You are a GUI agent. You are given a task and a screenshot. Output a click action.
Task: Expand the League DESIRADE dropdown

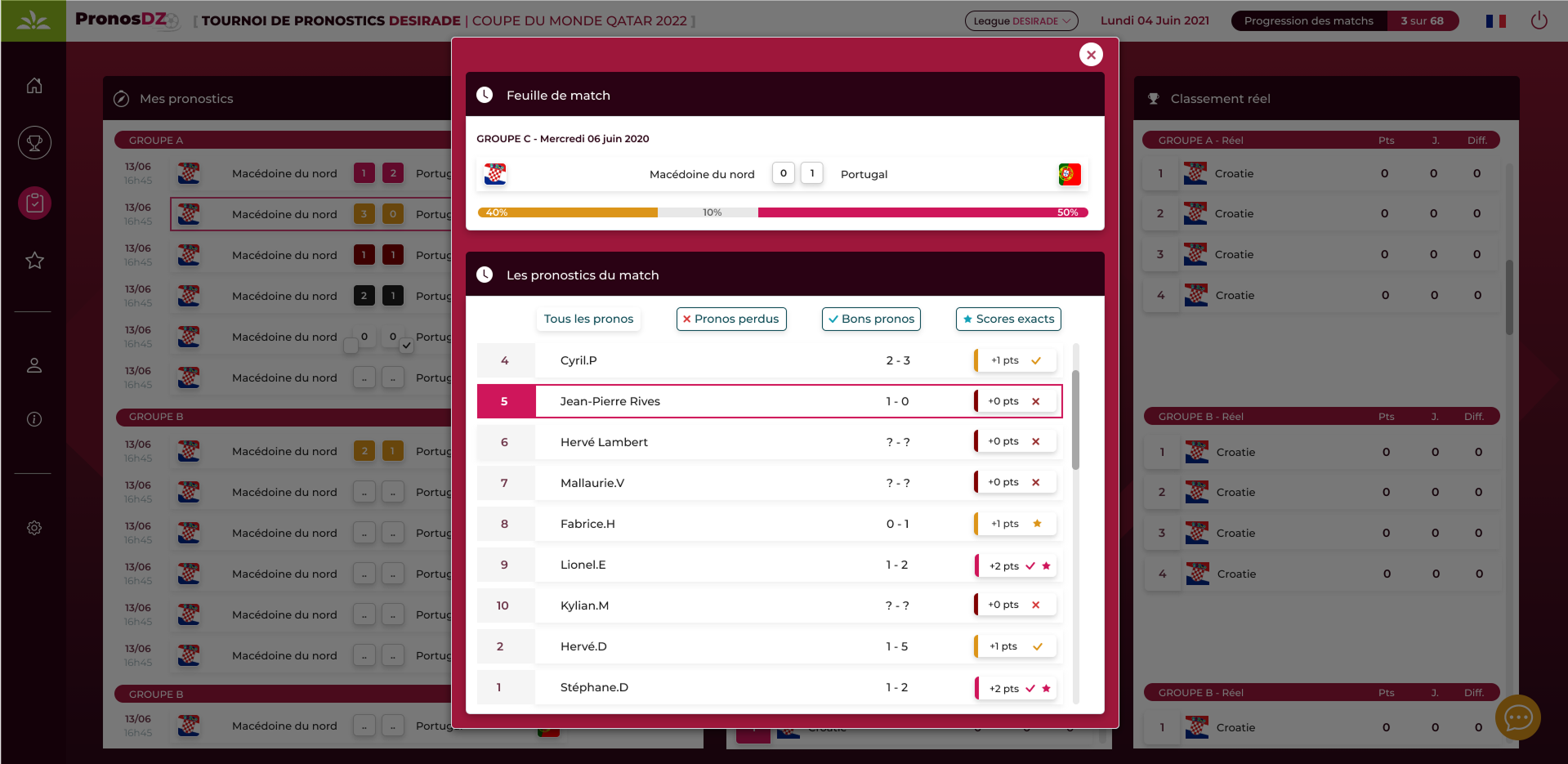pos(1021,21)
